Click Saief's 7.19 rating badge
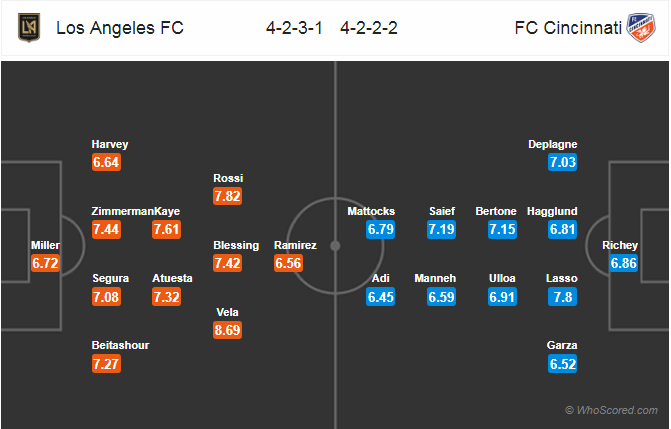This screenshot has height=429, width=671. click(x=441, y=229)
